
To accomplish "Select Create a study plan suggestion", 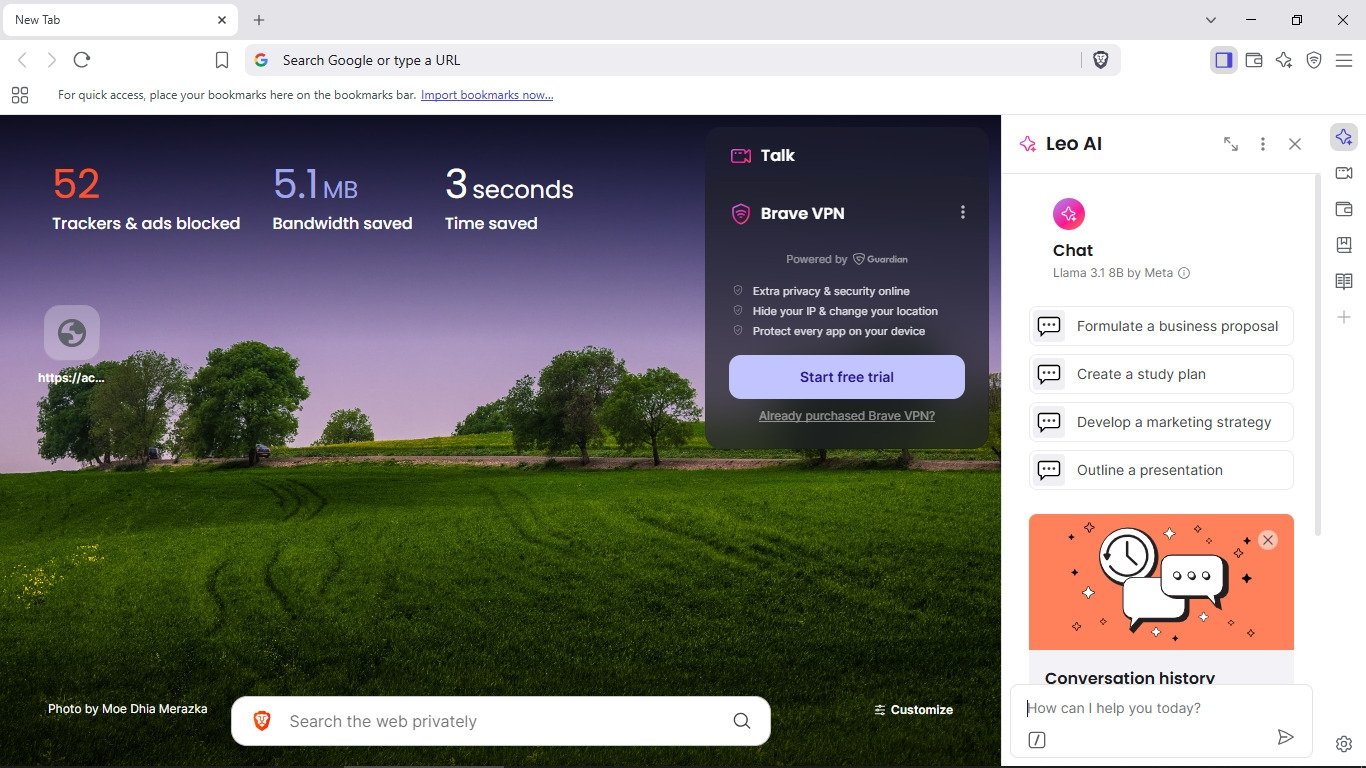I will click(x=1161, y=374).
